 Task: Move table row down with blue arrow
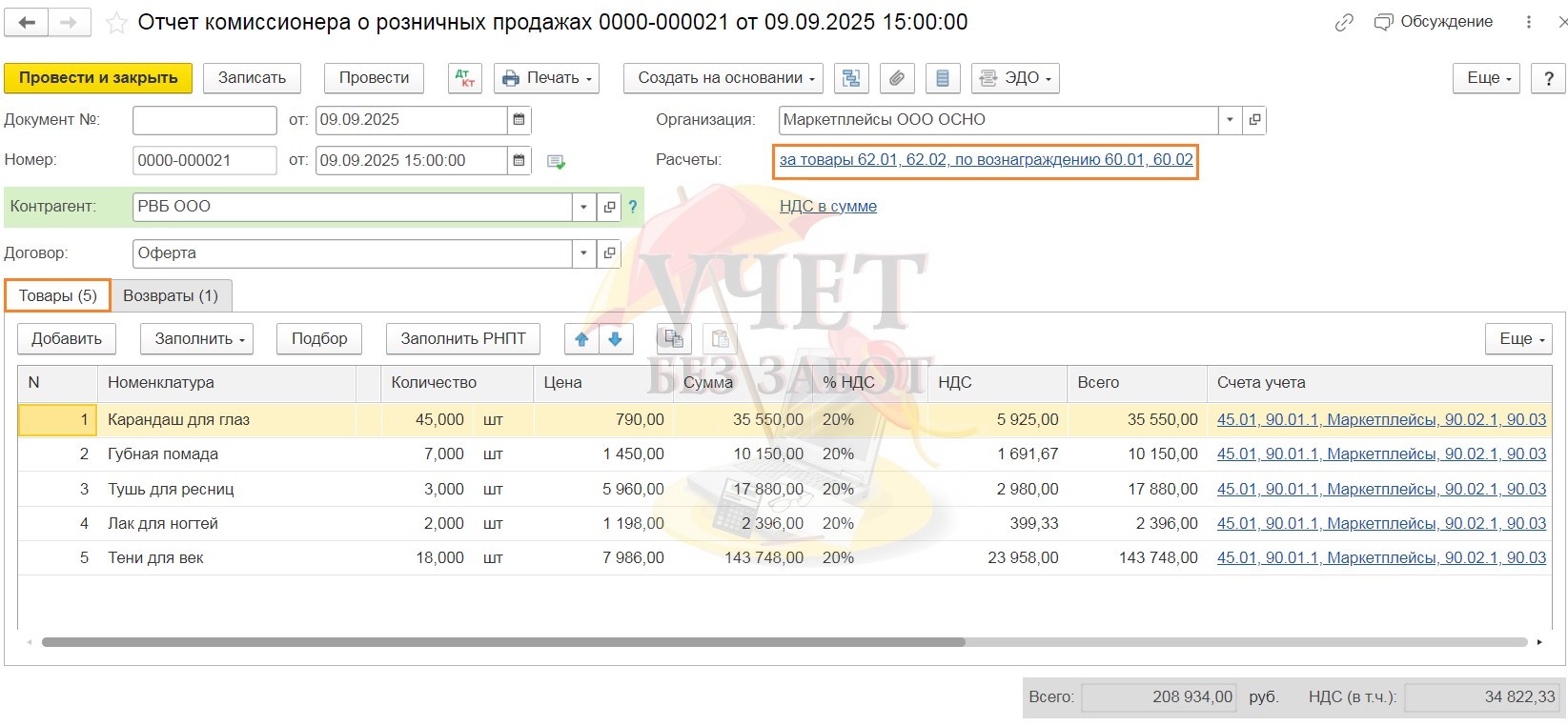[x=616, y=339]
